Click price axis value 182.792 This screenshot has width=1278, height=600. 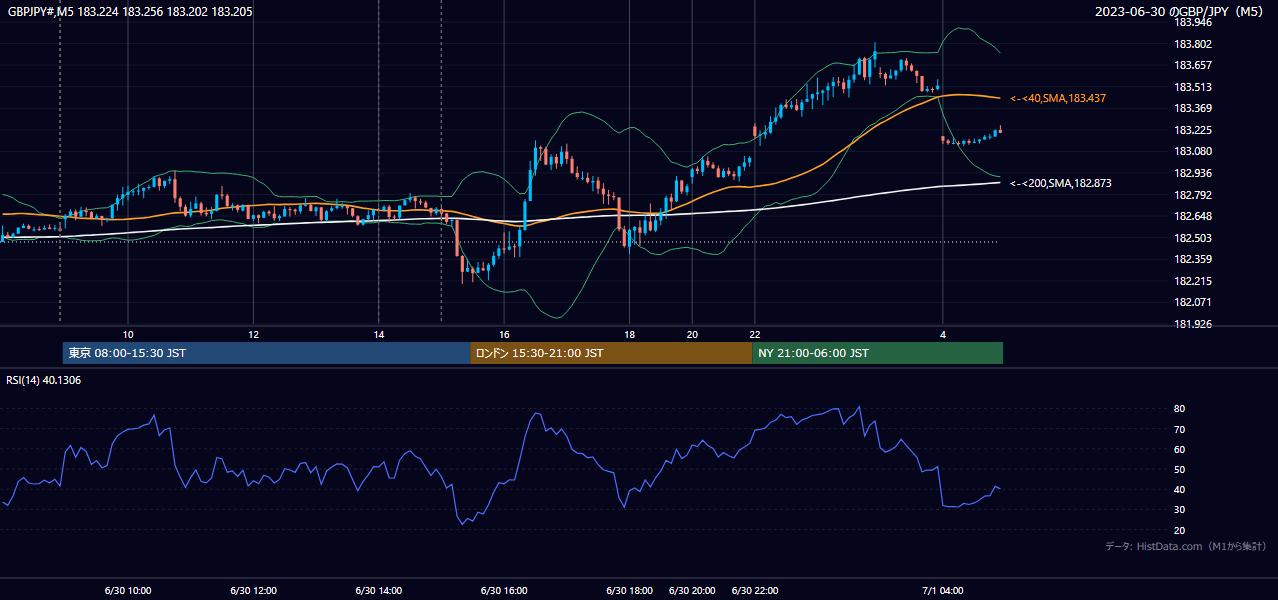pyautogui.click(x=1192, y=195)
